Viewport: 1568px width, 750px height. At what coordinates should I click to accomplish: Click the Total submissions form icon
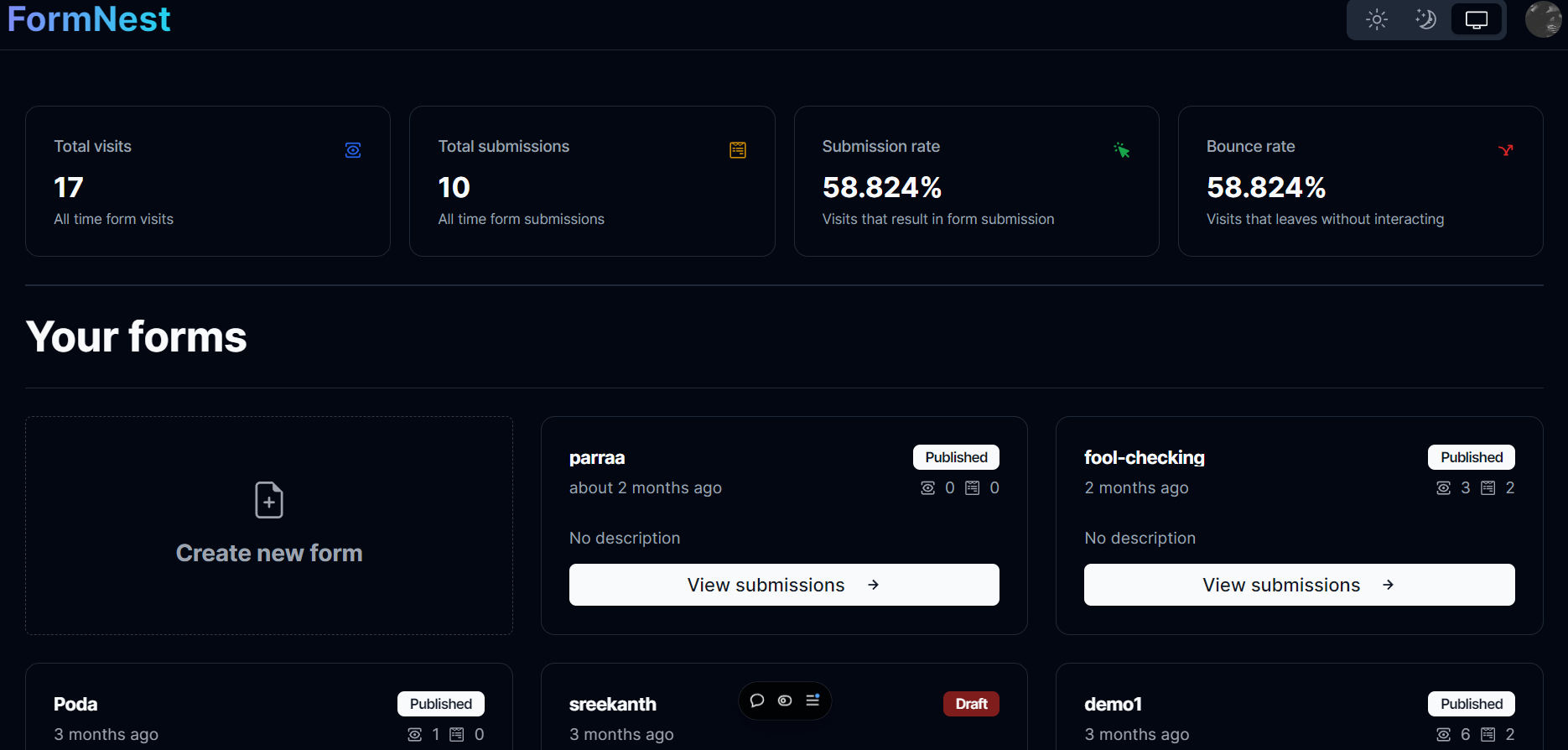tap(738, 150)
